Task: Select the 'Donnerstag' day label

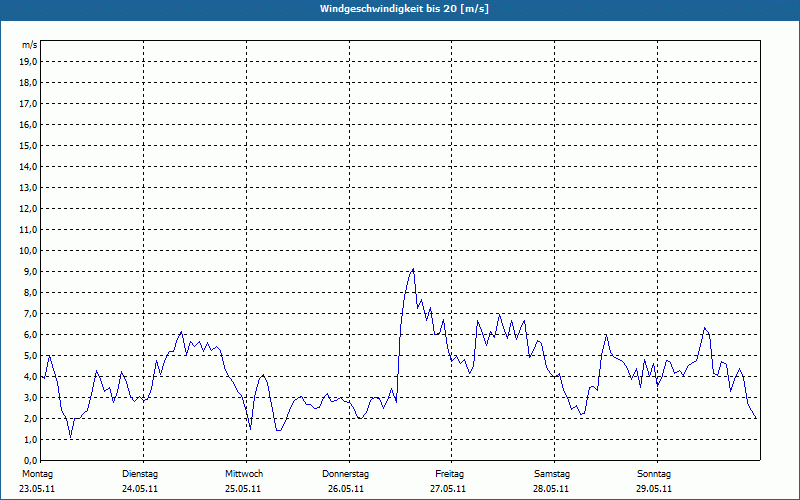Action: pos(345,474)
